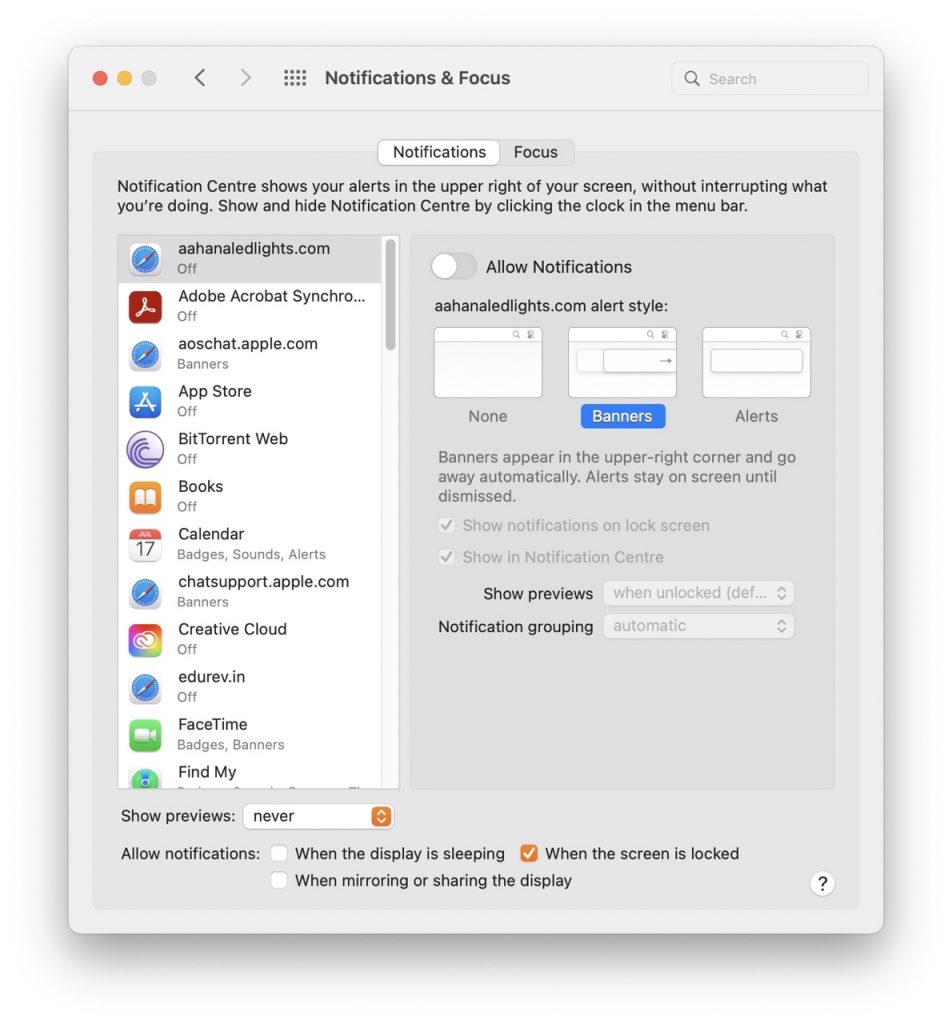Select the Creative Cloud icon
Screen dimensions: 952x1024
pyautogui.click(x=146, y=638)
